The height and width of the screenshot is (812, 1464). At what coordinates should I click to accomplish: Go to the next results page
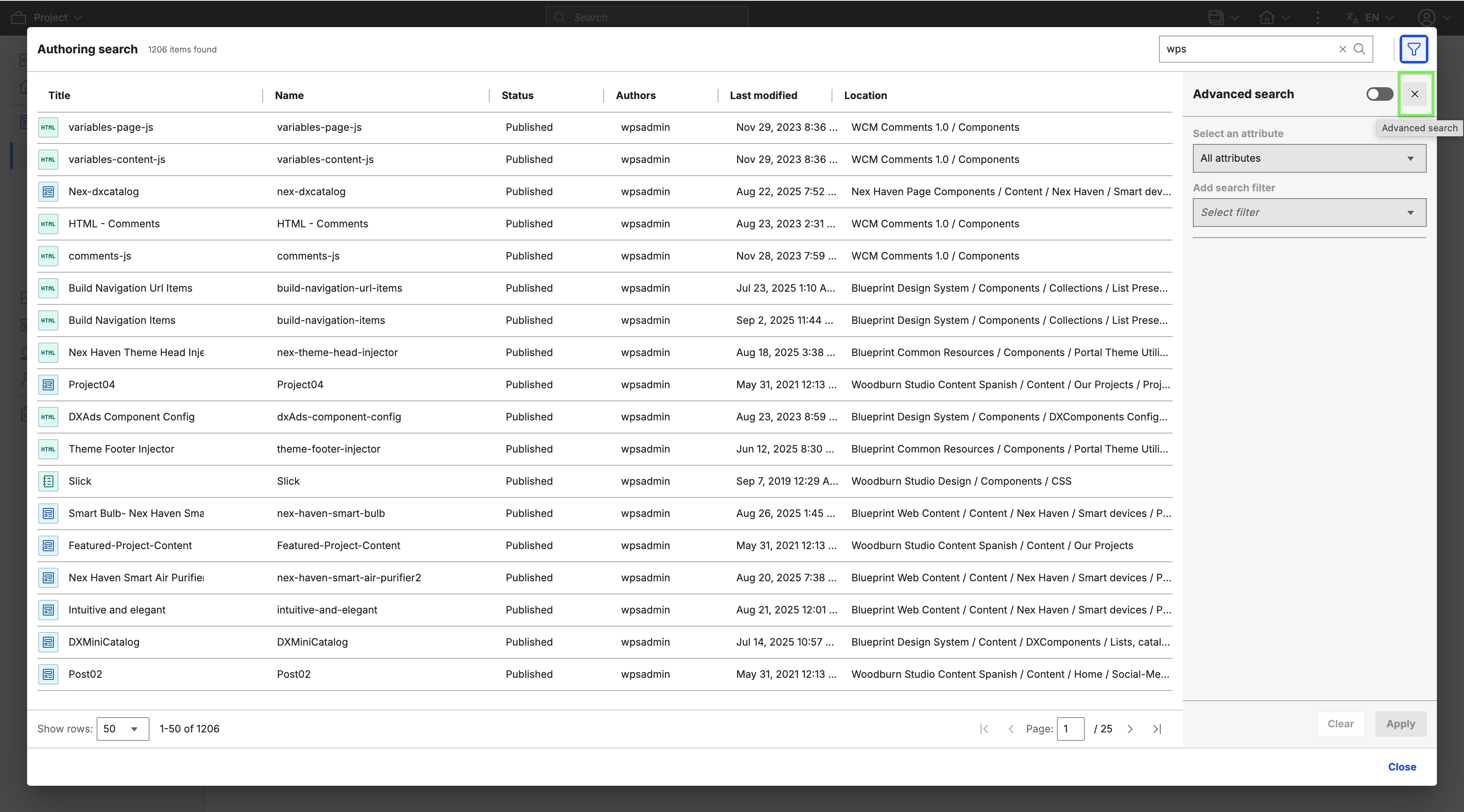click(x=1130, y=729)
